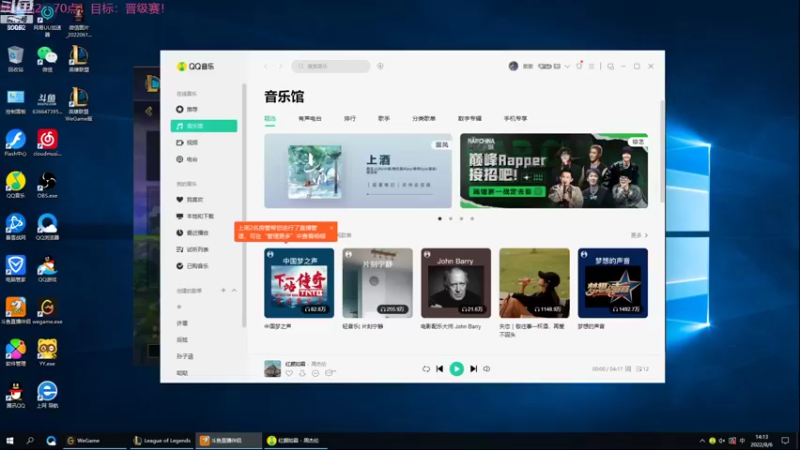Click the now-playing album cover
This screenshot has width=800, height=450.
pyautogui.click(x=272, y=368)
